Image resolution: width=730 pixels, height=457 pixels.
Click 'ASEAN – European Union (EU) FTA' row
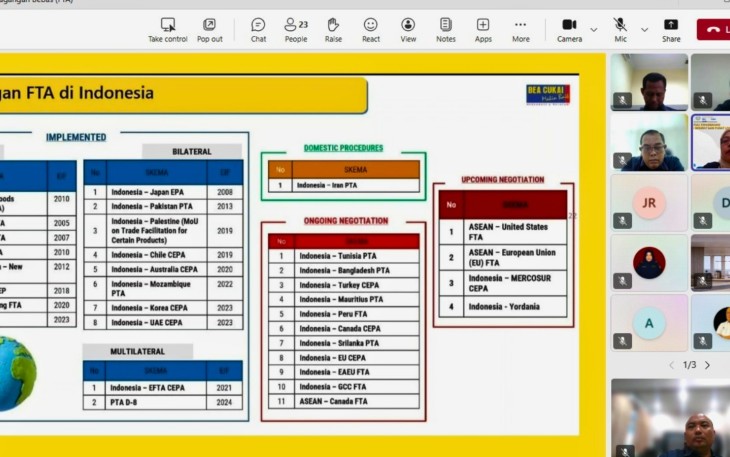(x=503, y=257)
